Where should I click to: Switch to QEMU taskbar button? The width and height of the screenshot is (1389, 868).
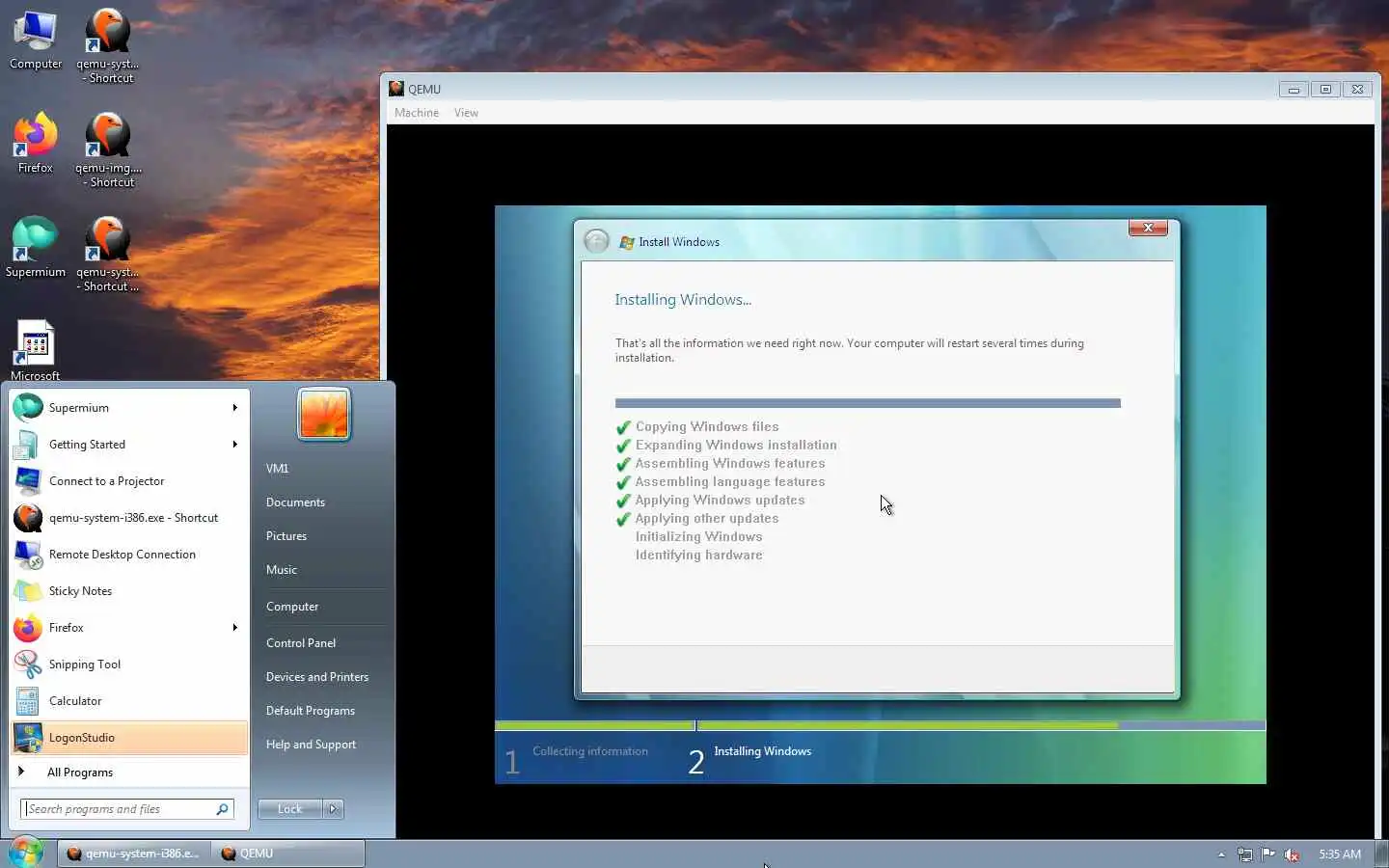287,854
